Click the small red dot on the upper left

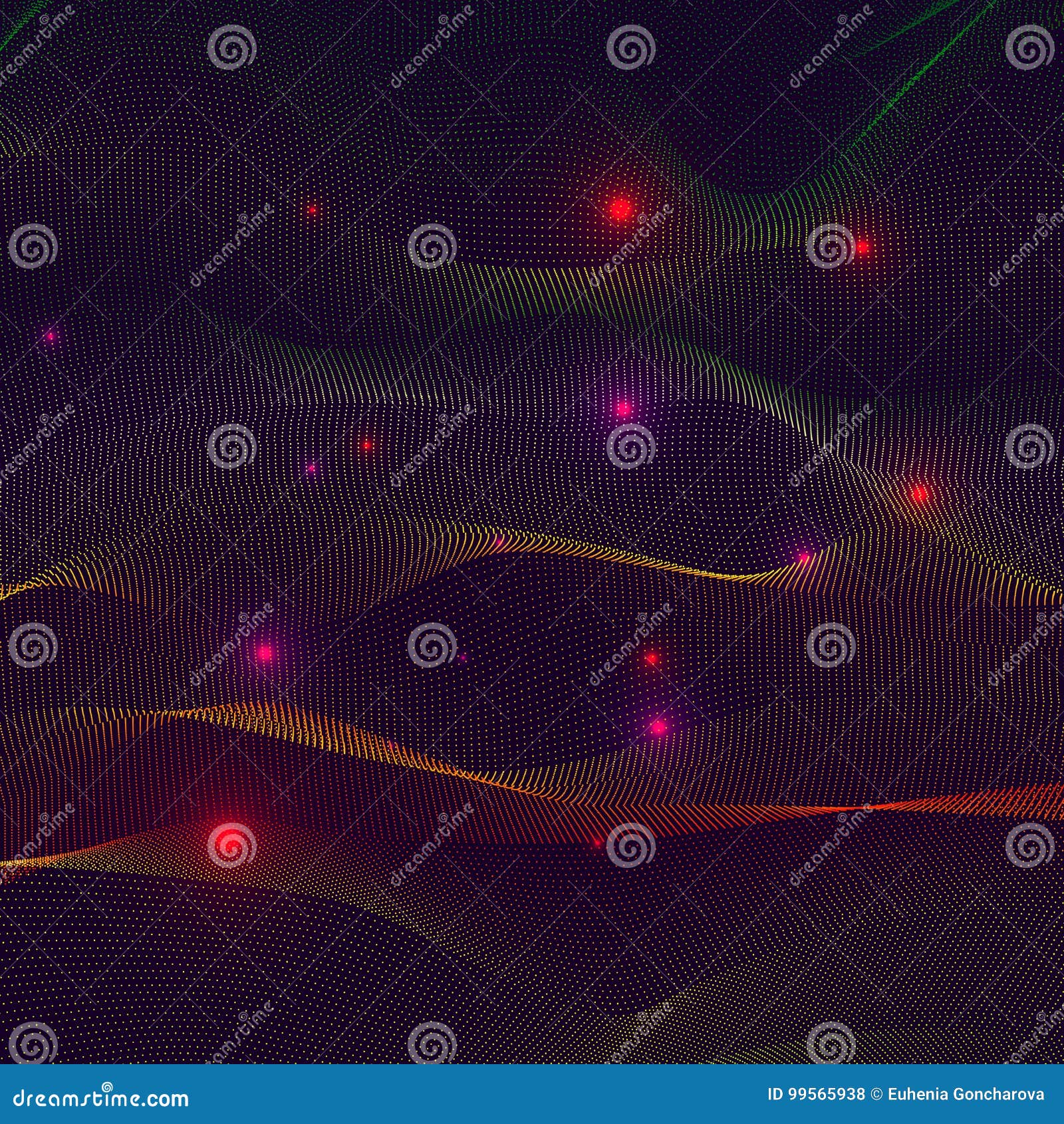pyautogui.click(x=314, y=209)
